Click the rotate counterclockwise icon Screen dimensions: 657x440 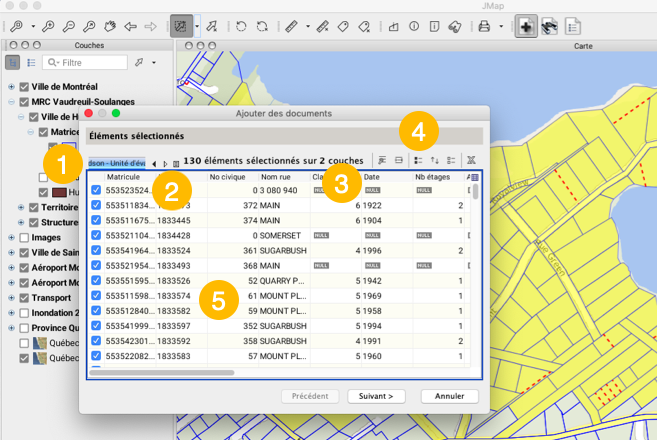[241, 26]
